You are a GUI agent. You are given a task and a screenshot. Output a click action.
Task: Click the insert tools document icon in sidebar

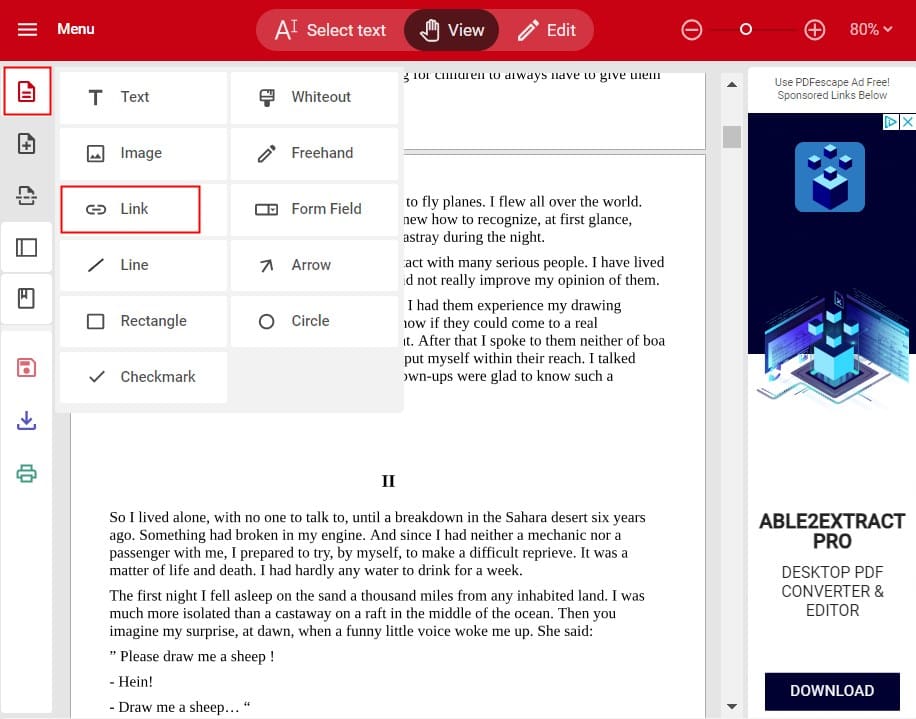pyautogui.click(x=27, y=93)
